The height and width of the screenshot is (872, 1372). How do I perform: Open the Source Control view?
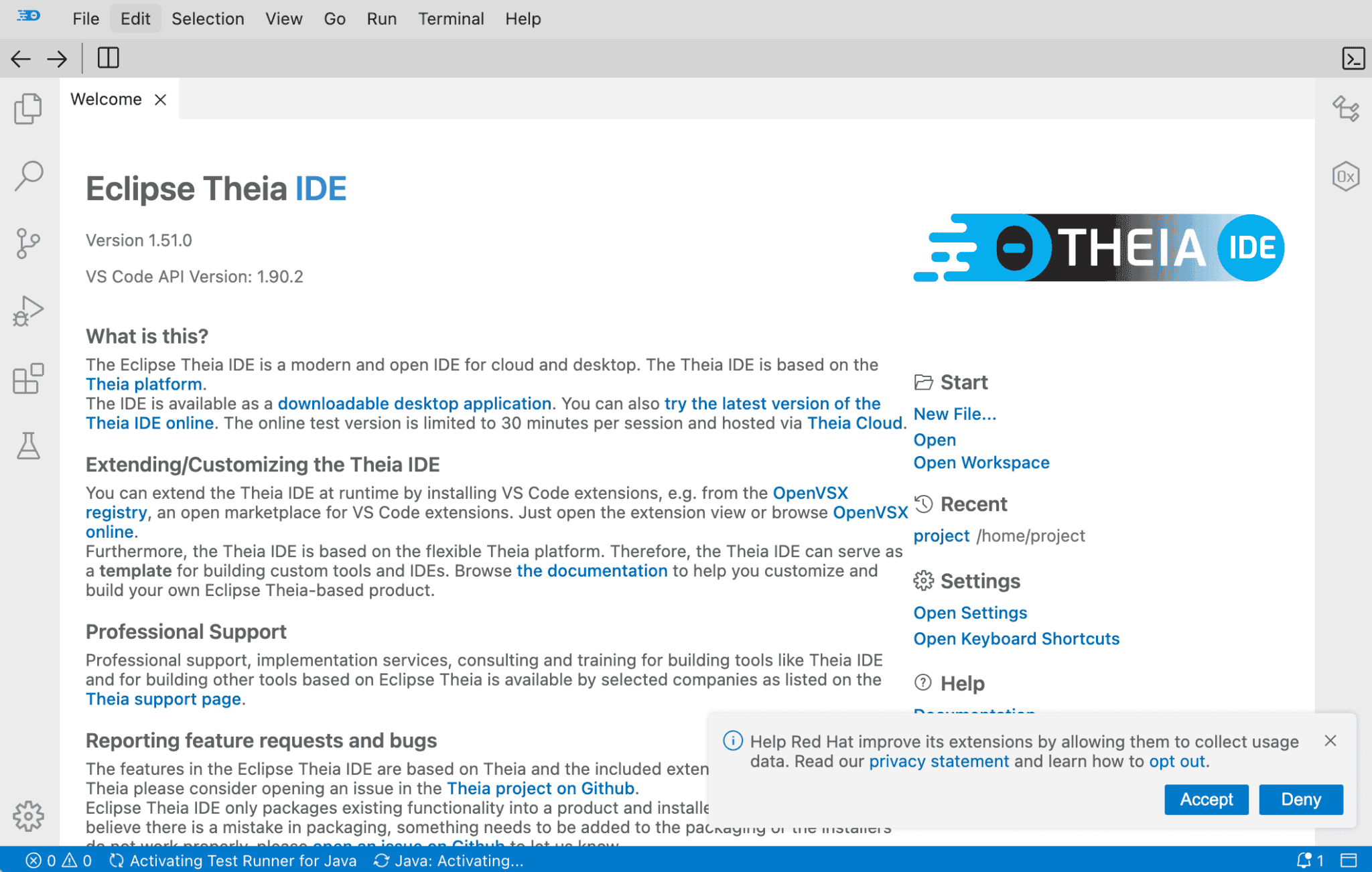point(28,243)
